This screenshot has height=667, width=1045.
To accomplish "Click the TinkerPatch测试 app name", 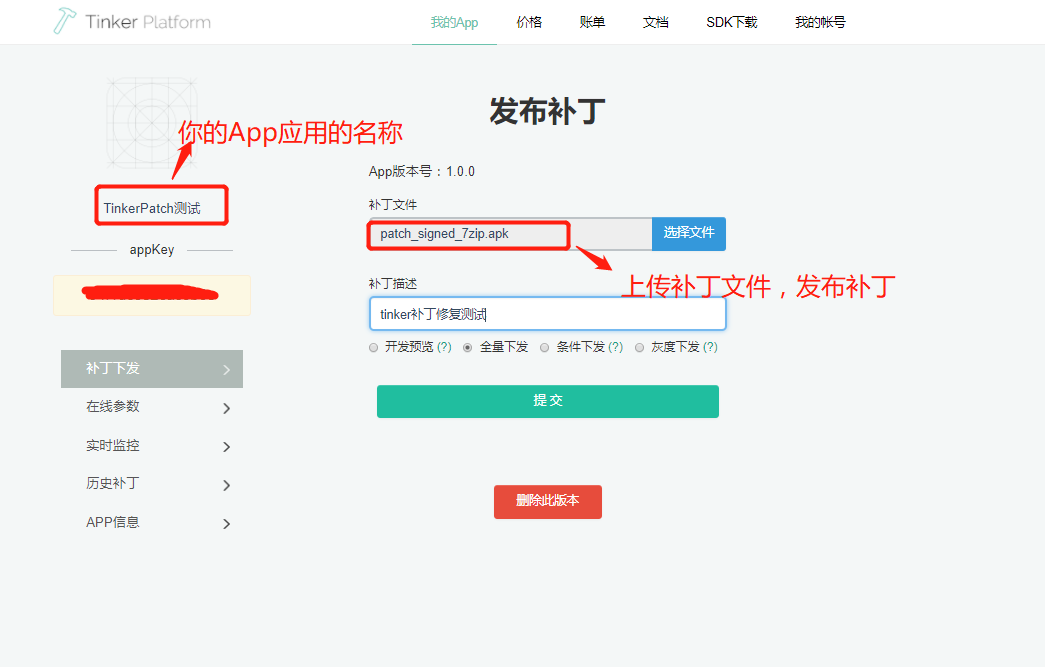I will (152, 209).
